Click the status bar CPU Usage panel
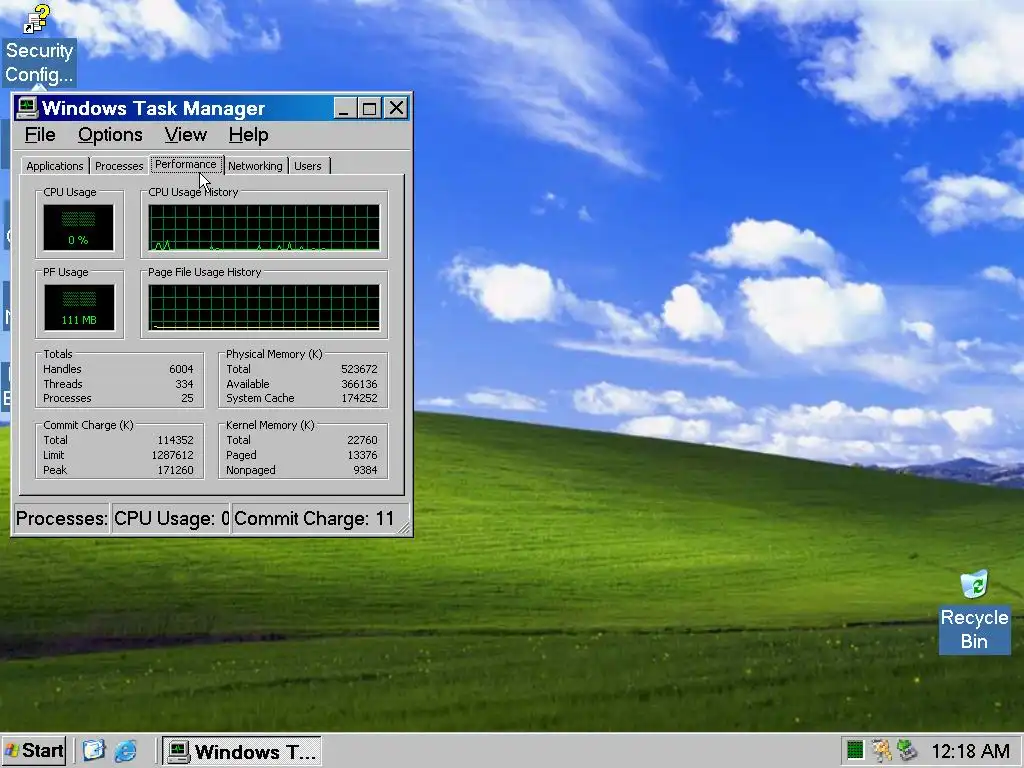 170,519
